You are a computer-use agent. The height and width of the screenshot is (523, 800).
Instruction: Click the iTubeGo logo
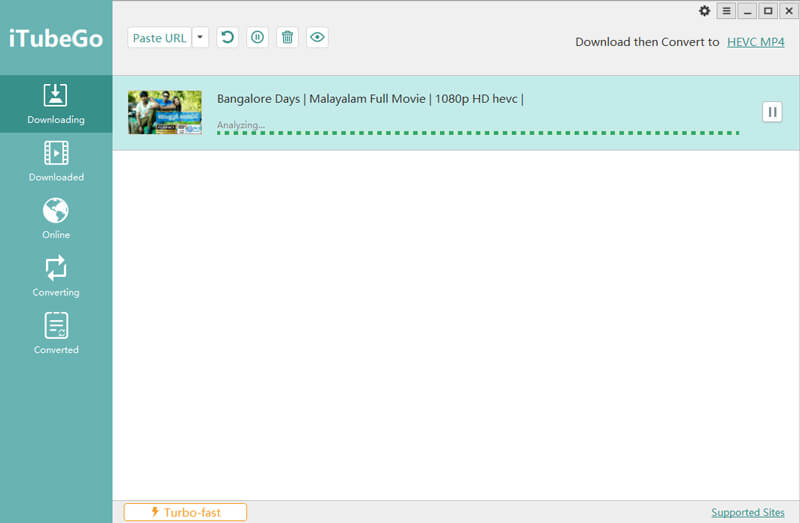pos(56,38)
